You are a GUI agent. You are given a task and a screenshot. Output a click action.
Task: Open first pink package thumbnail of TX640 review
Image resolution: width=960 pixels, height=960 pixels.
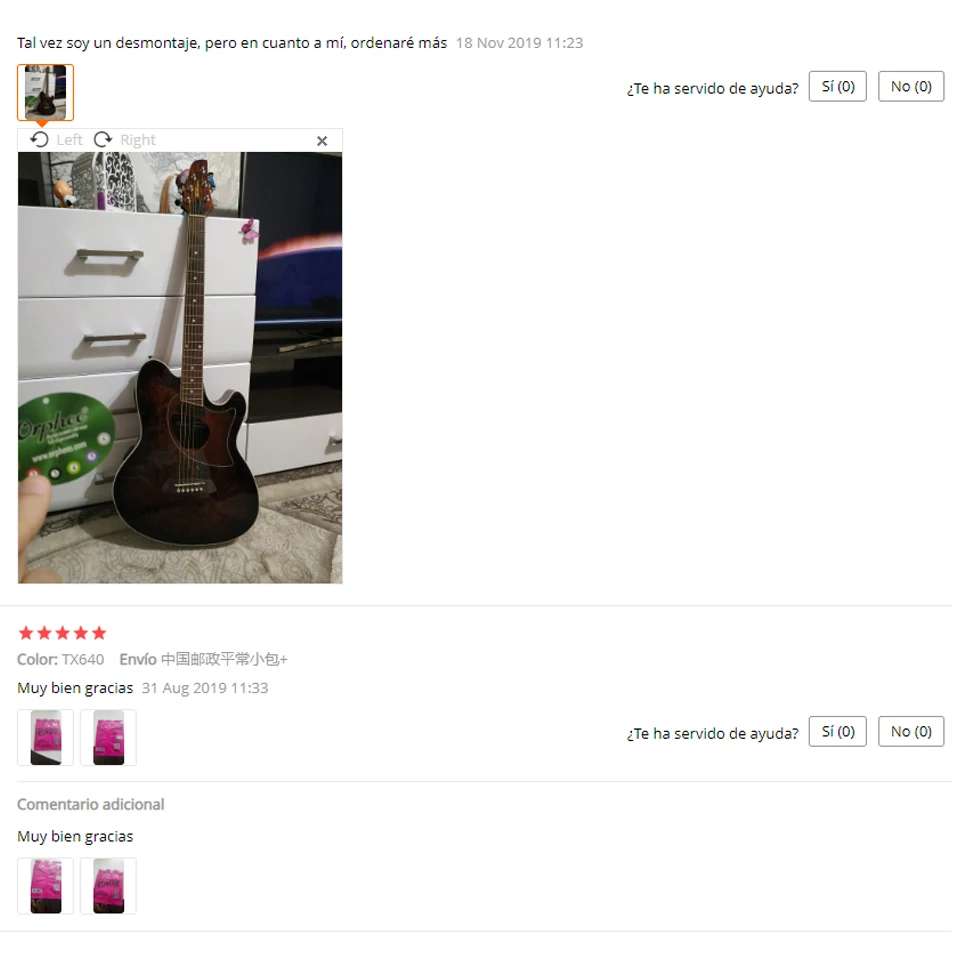coord(45,737)
